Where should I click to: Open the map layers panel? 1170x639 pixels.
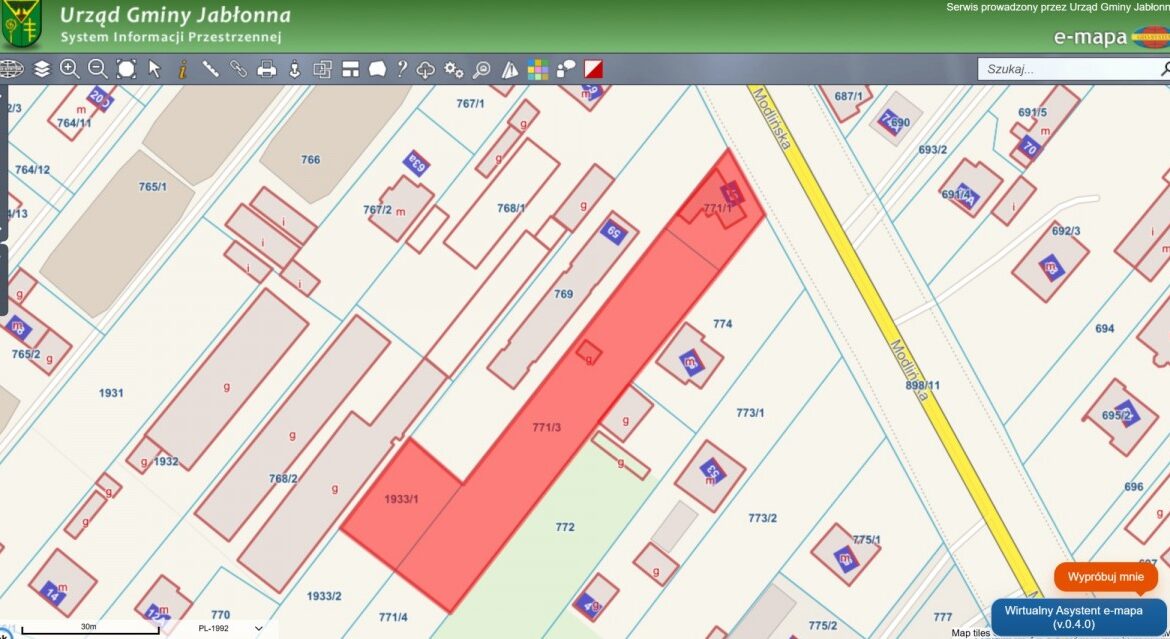(x=42, y=69)
